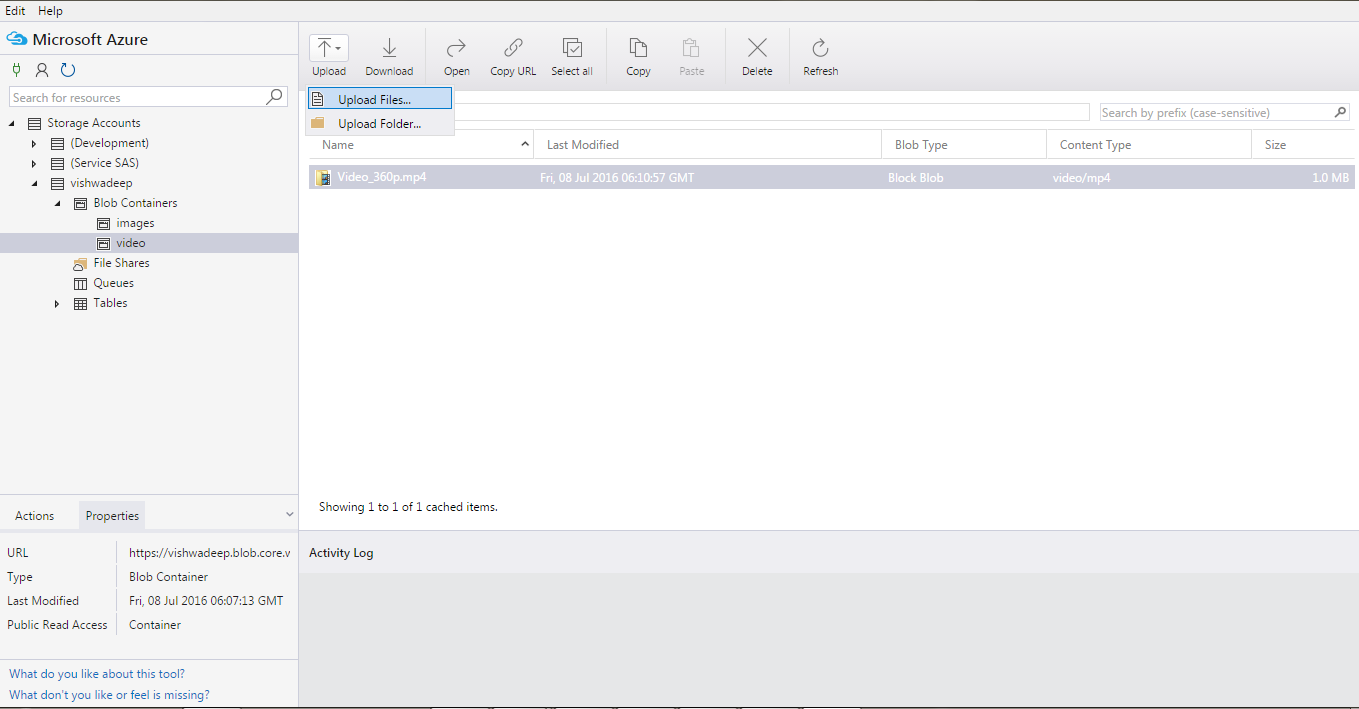Click the Block Blob type cell
The width and height of the screenshot is (1359, 709).
[x=915, y=178]
